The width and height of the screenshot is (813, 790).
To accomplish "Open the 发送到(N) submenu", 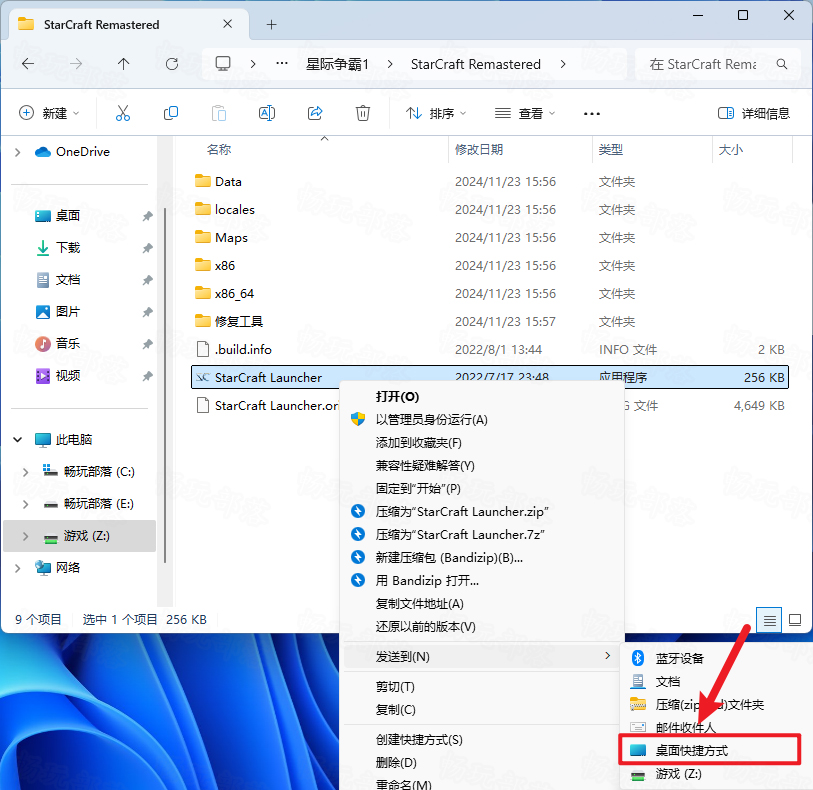I will 482,657.
